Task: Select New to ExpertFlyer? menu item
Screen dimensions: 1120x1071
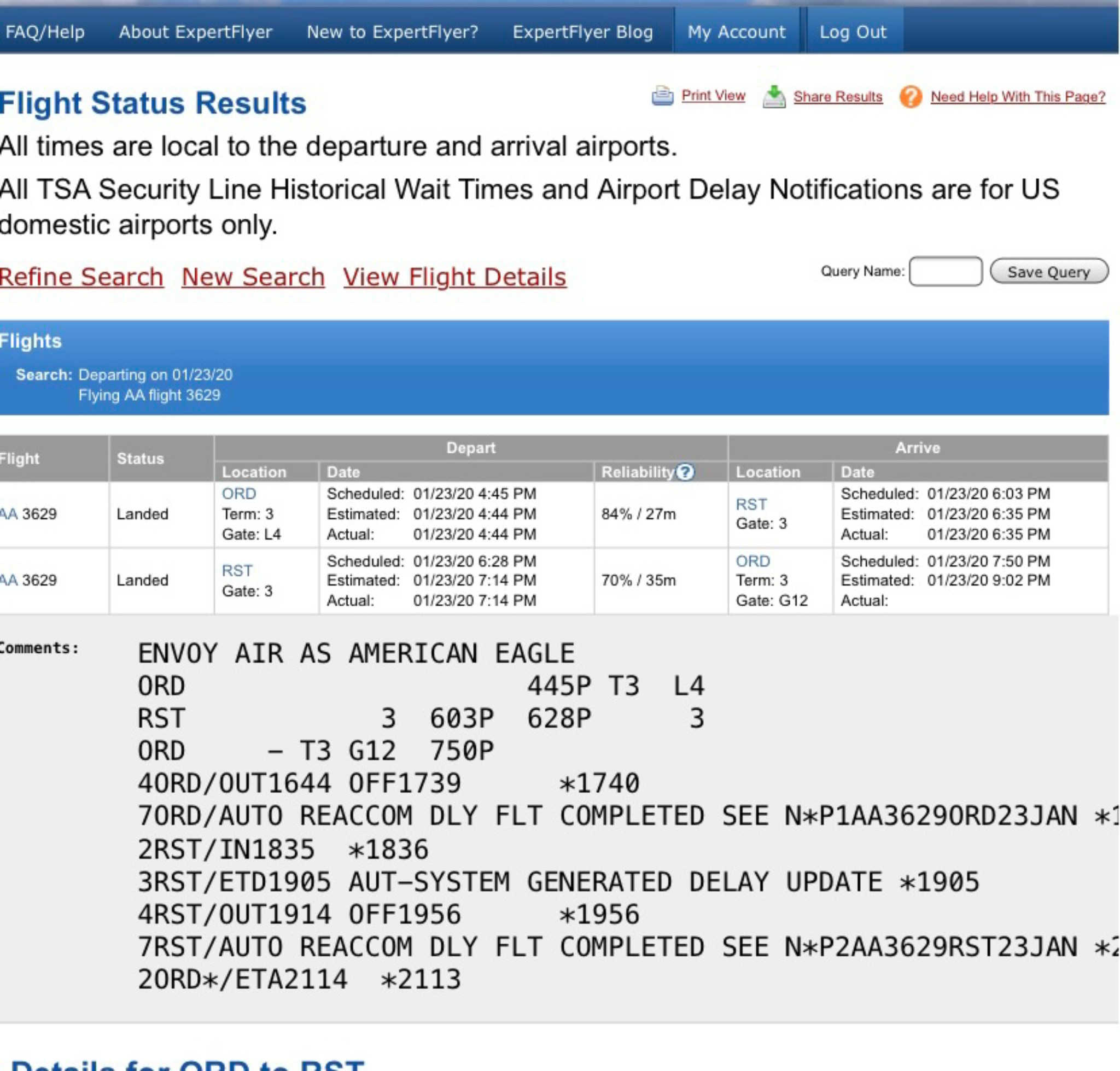Action: tap(392, 32)
